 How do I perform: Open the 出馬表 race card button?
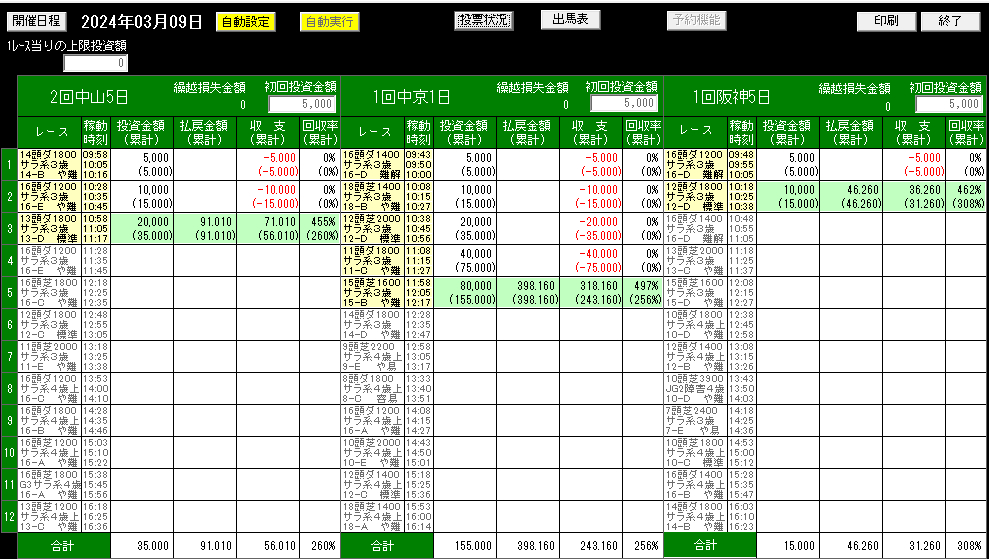(570, 20)
